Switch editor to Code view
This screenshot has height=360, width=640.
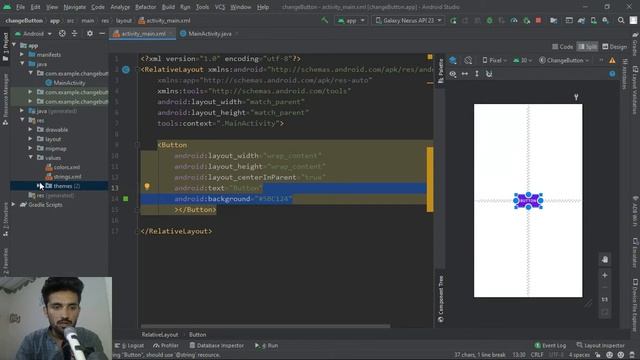point(562,47)
